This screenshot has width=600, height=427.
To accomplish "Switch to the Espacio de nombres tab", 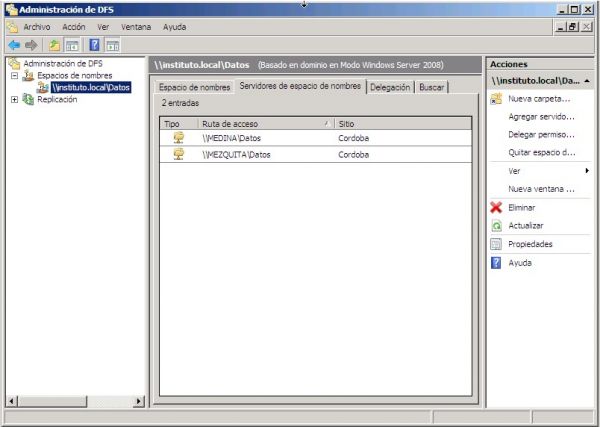I will pyautogui.click(x=194, y=87).
